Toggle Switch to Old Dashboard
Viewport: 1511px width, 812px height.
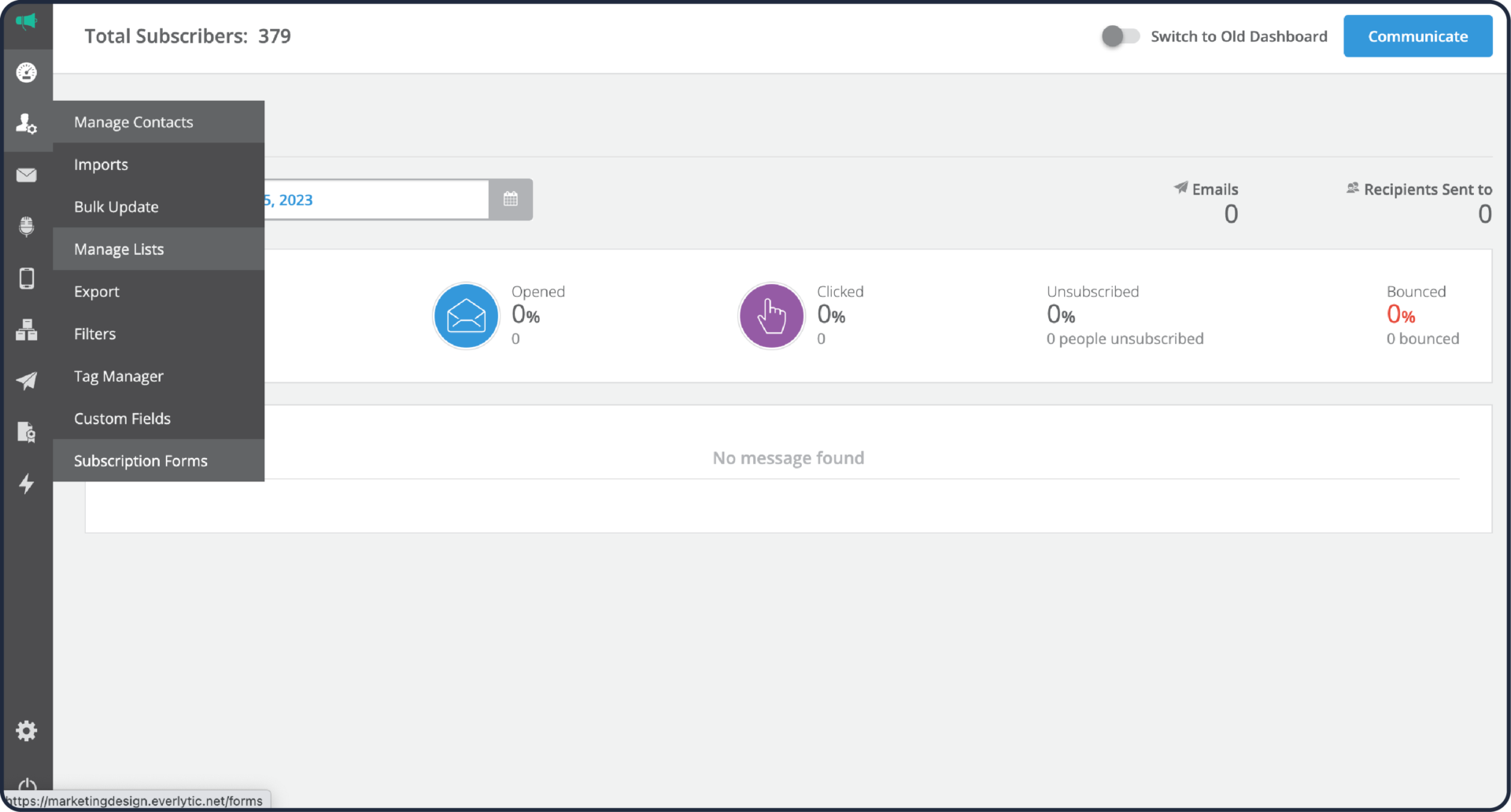1119,35
